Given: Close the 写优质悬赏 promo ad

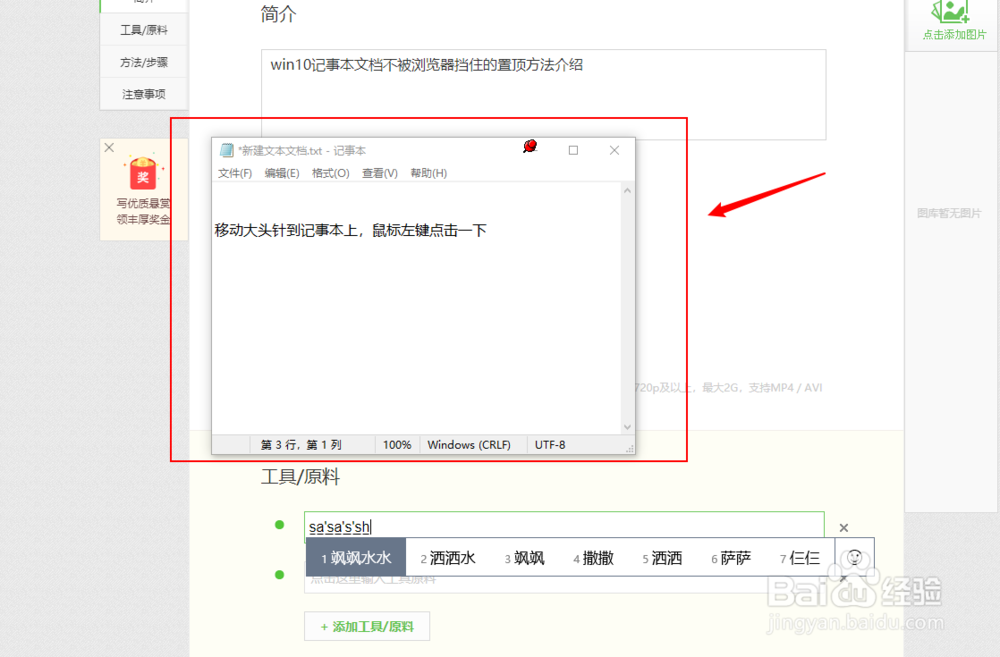Looking at the screenshot, I should click(110, 147).
